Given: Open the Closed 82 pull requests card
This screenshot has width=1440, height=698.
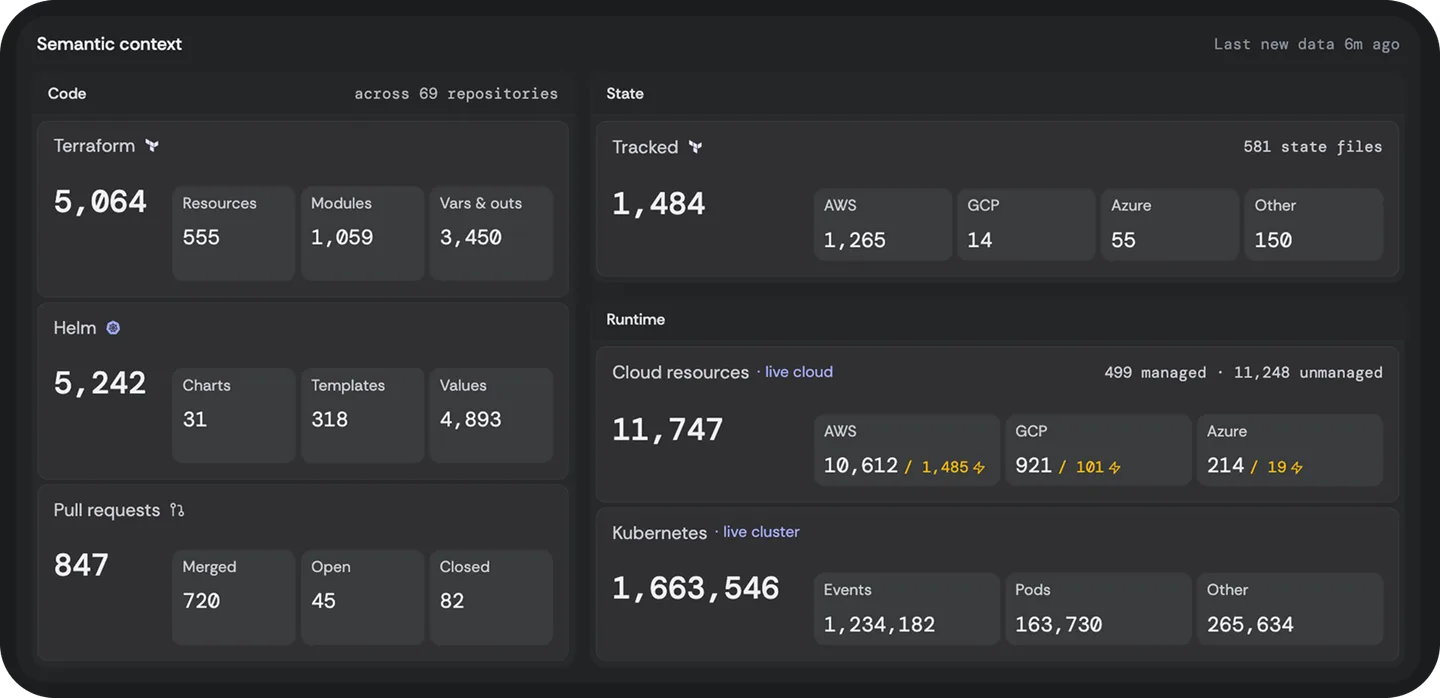Looking at the screenshot, I should click(491, 597).
